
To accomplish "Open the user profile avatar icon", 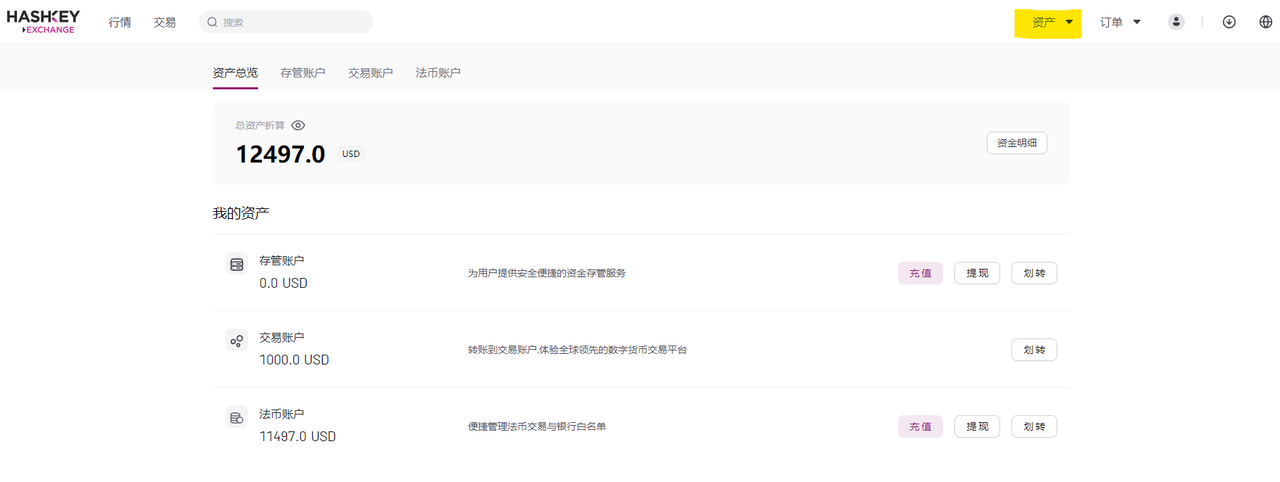I will (1176, 22).
